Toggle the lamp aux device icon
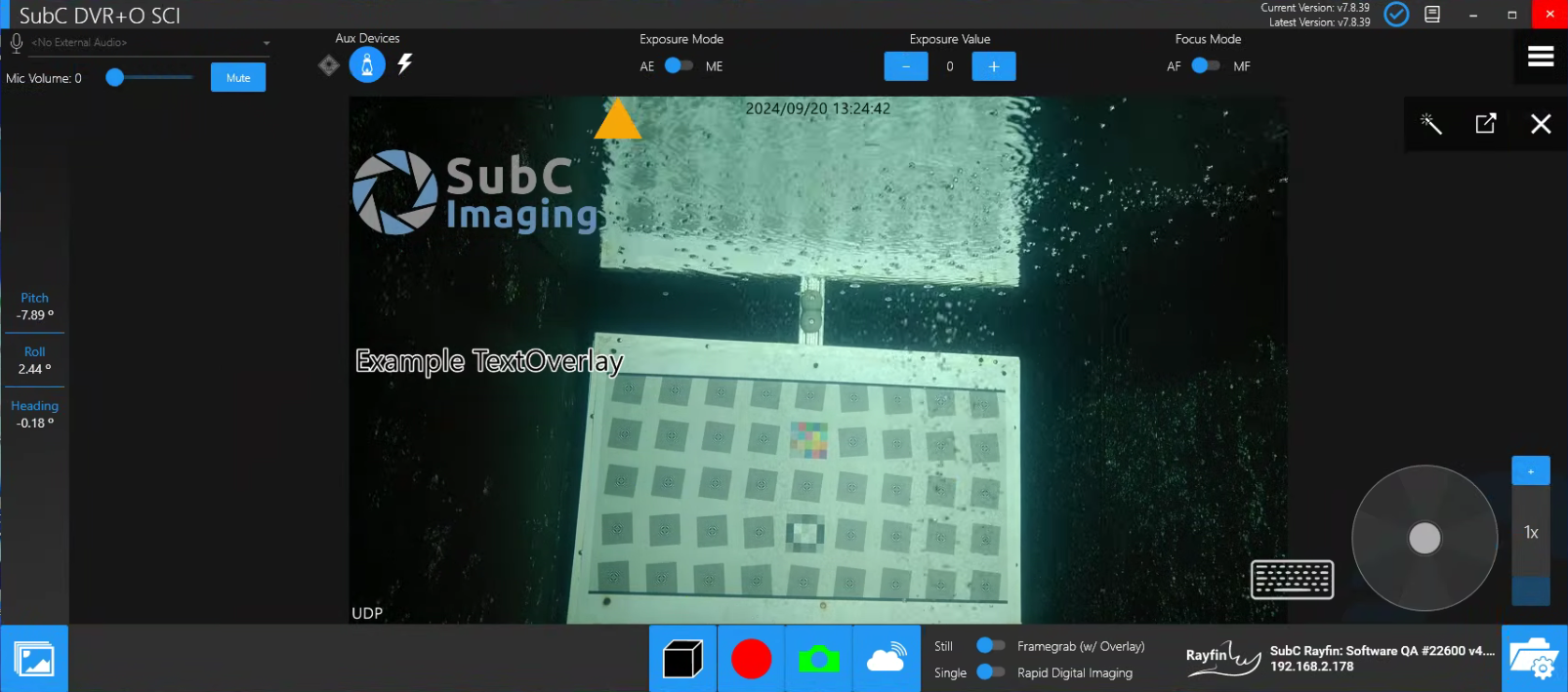The width and height of the screenshot is (1568, 692). coord(367,64)
